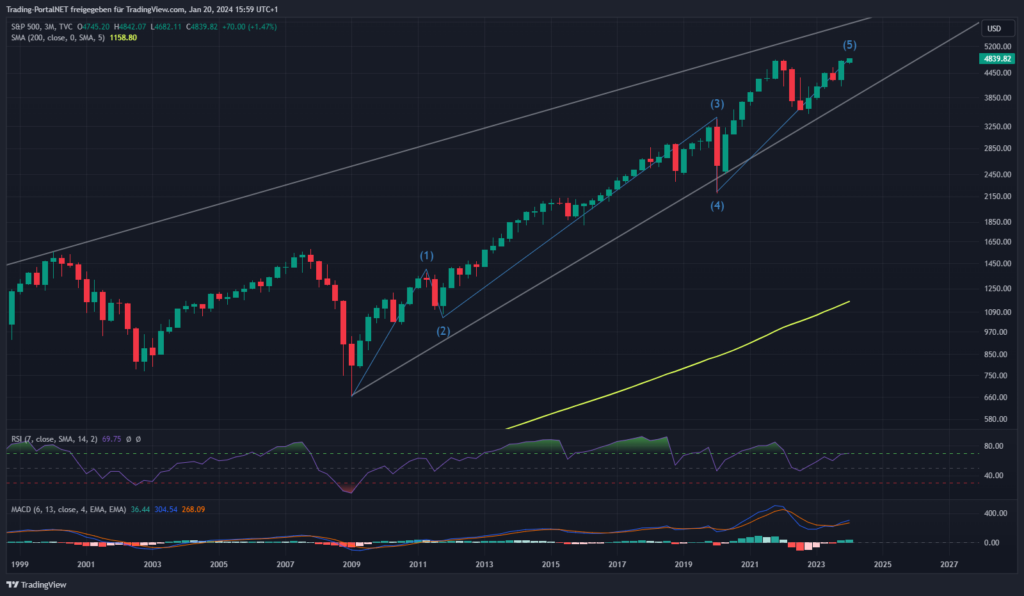Click the Elliott wave (5) label

(x=849, y=45)
